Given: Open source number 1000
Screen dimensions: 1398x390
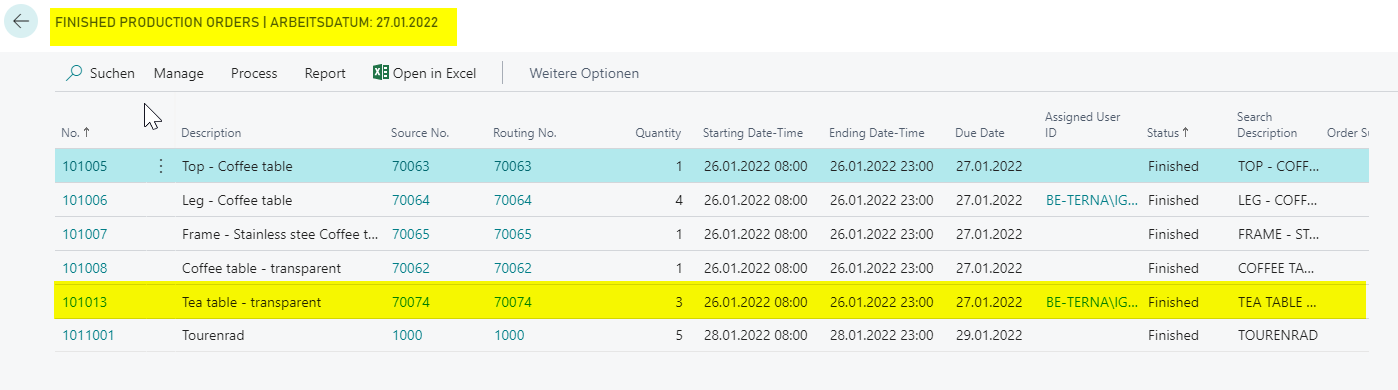Looking at the screenshot, I should coord(407,336).
